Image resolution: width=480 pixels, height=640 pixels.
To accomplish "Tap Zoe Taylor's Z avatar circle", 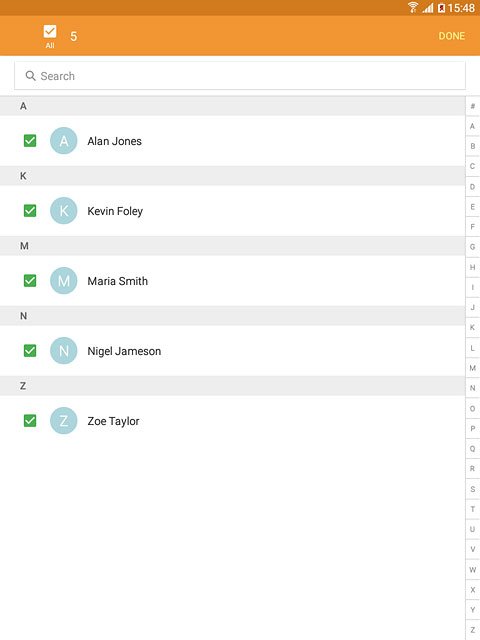I will pos(64,421).
